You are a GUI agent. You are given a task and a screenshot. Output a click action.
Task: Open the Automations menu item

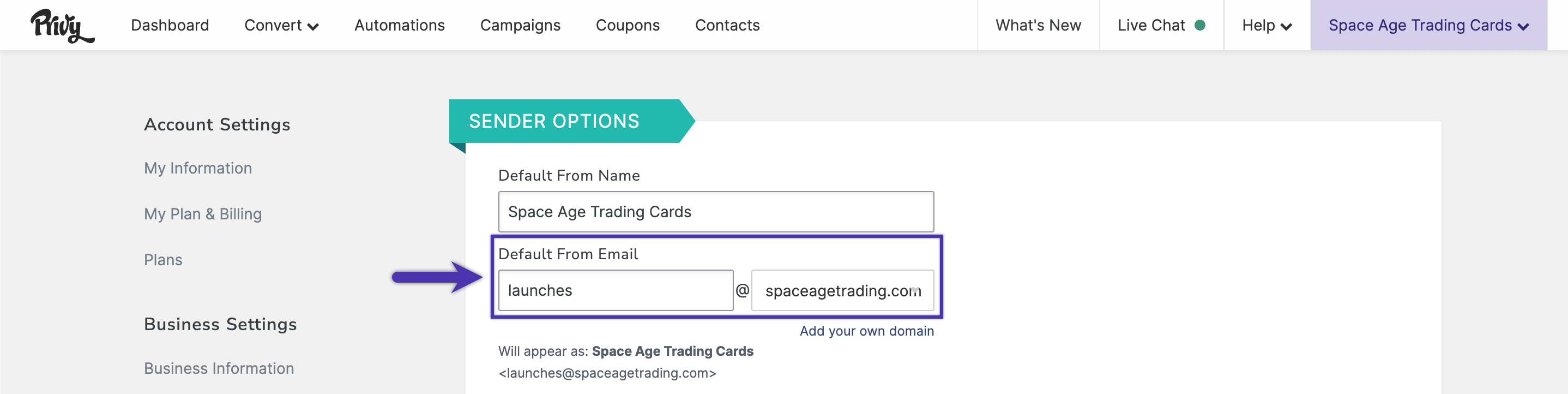point(399,25)
